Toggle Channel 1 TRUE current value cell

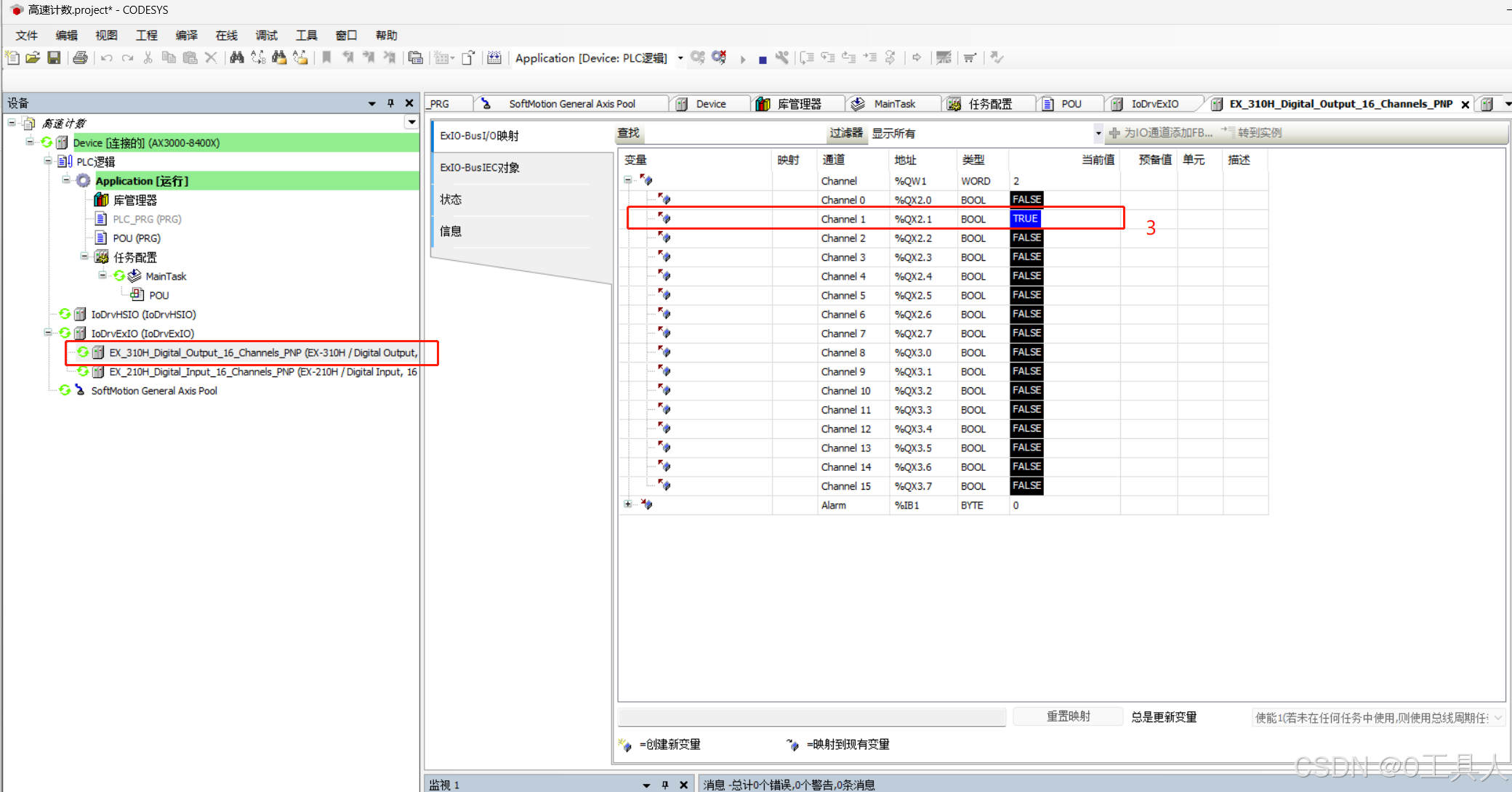pos(1026,219)
